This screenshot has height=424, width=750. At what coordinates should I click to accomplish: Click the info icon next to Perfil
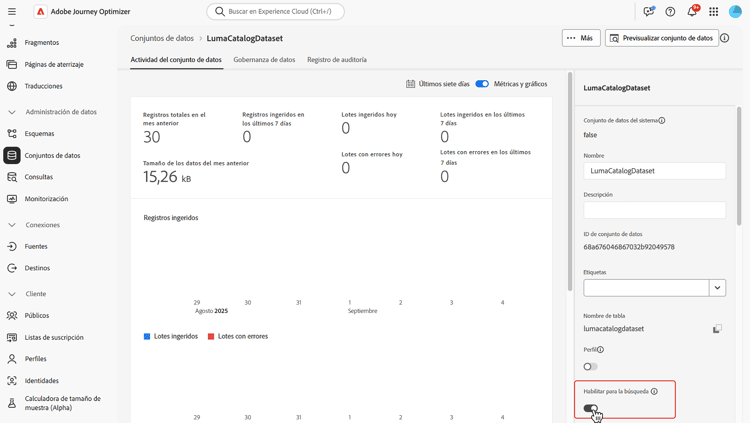tap(600, 350)
